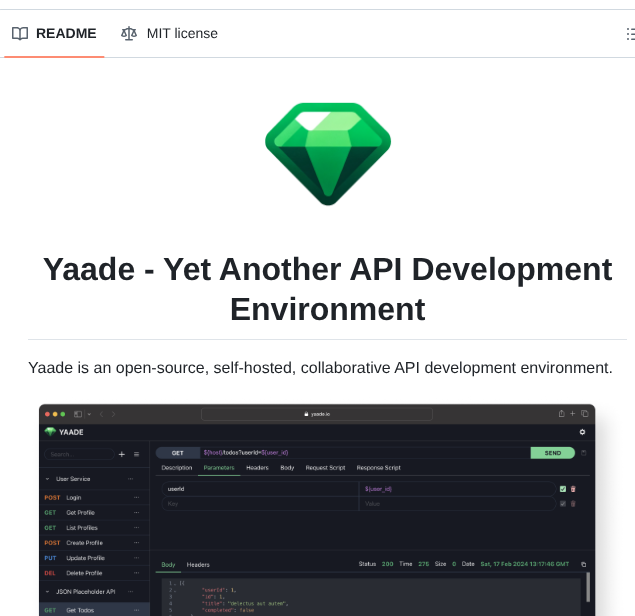This screenshot has height=616, width=635.
Task: Click the plus icon beside sidebar Search
Action: (121, 454)
